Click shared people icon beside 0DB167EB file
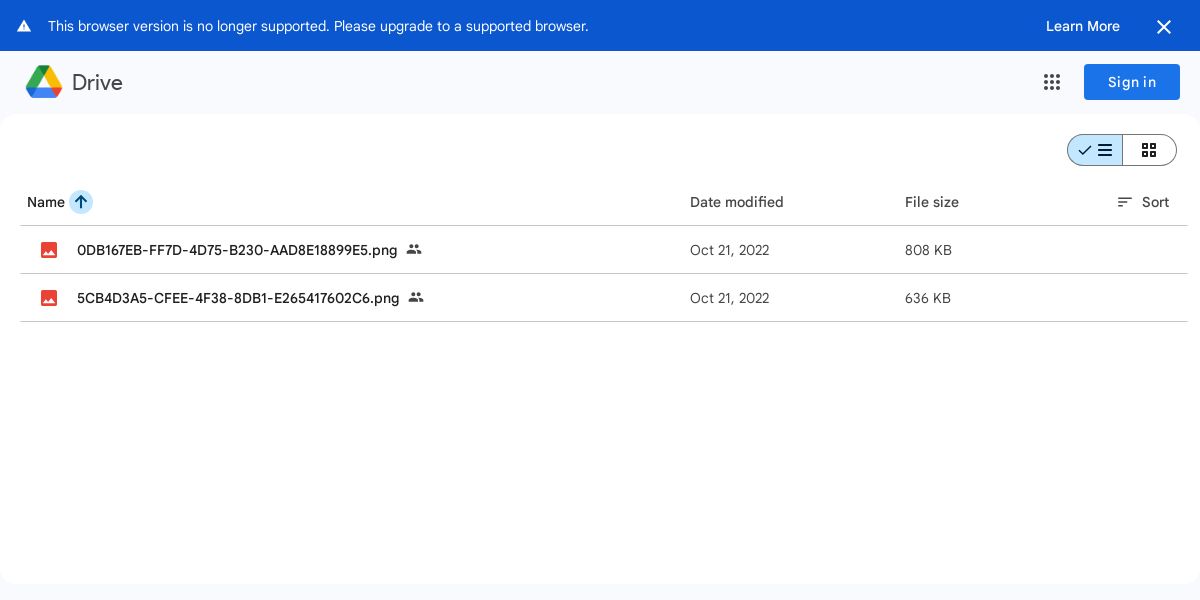The image size is (1200, 600). 414,250
